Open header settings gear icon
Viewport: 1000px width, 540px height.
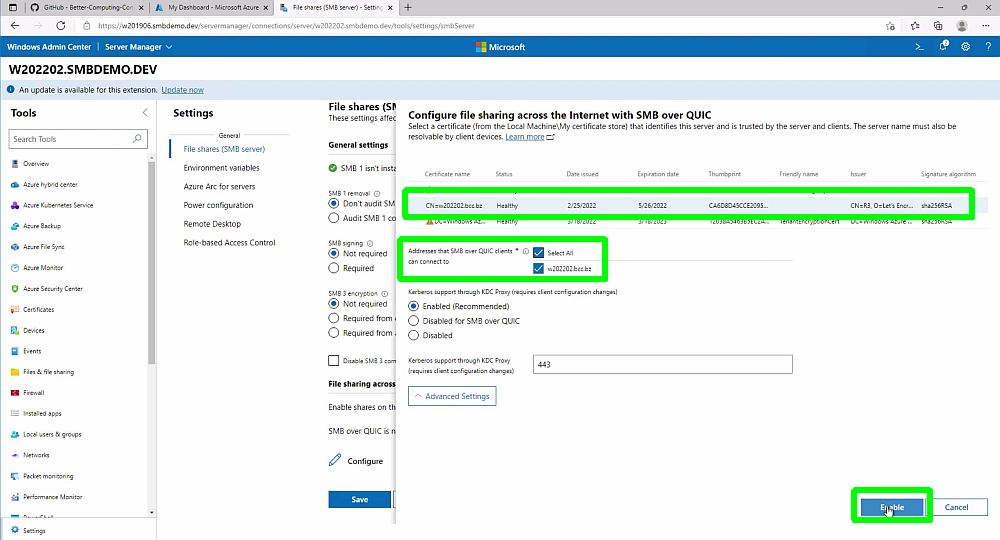point(966,47)
